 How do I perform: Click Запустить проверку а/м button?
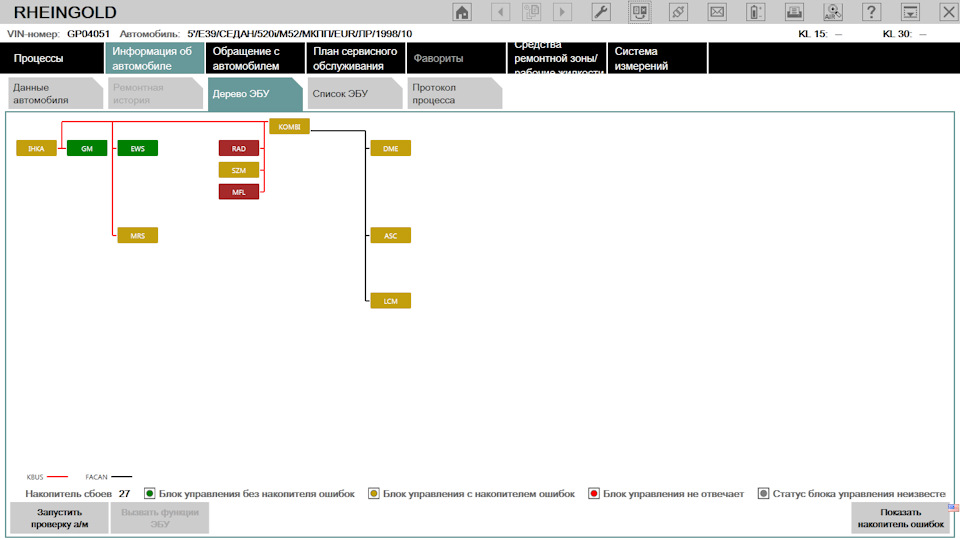pyautogui.click(x=59, y=518)
